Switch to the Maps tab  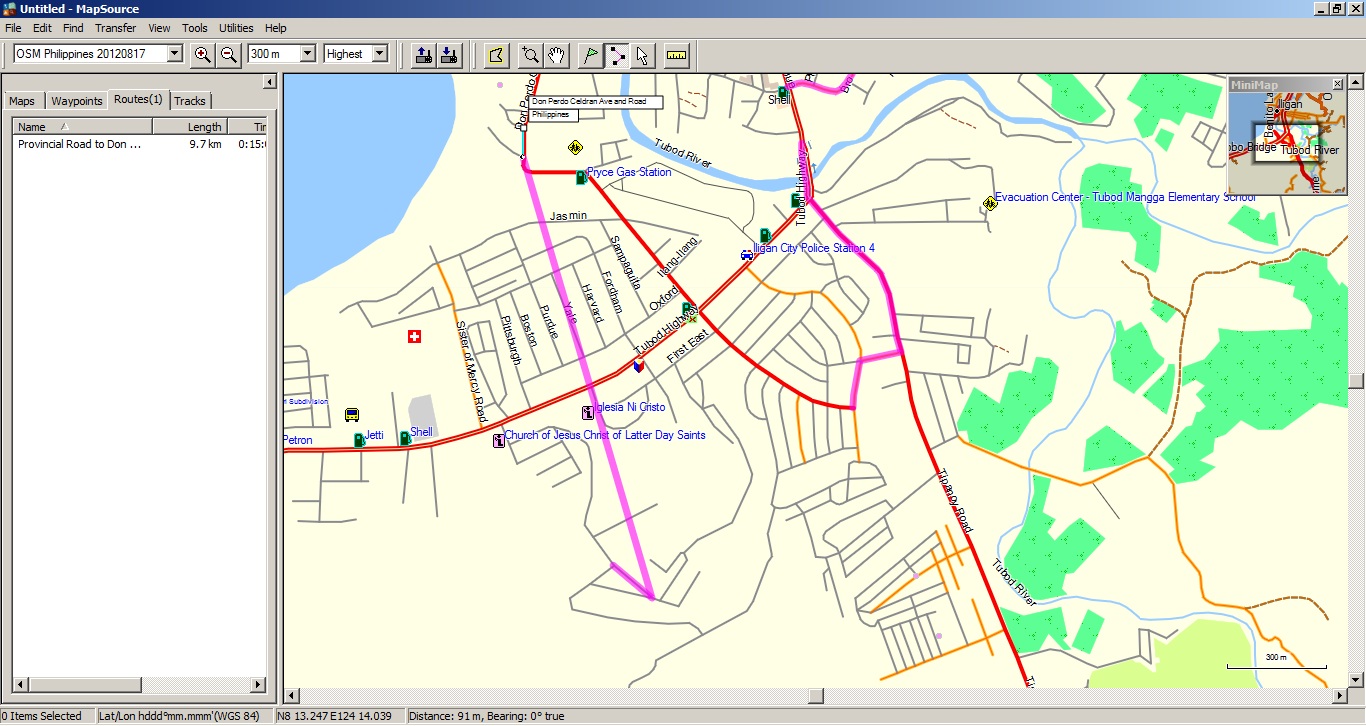click(x=22, y=101)
